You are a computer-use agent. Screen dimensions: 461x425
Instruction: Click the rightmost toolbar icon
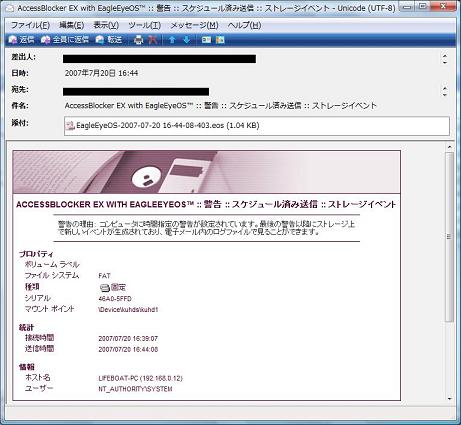220,40
